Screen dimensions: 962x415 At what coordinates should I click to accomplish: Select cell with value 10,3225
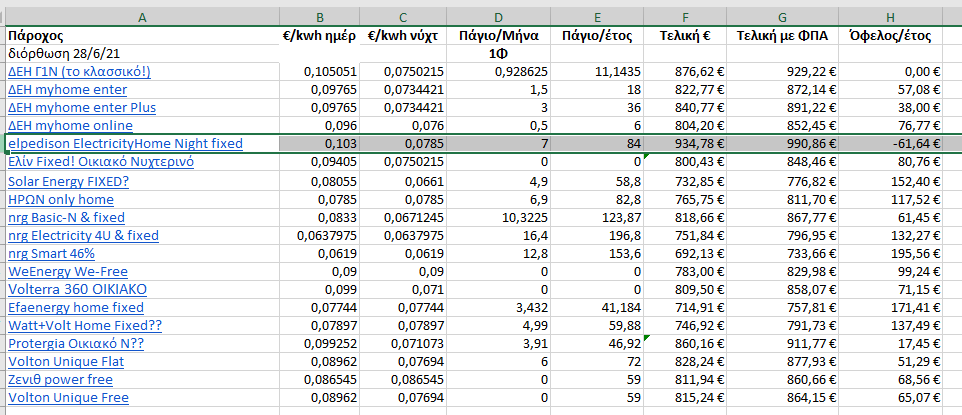499,217
